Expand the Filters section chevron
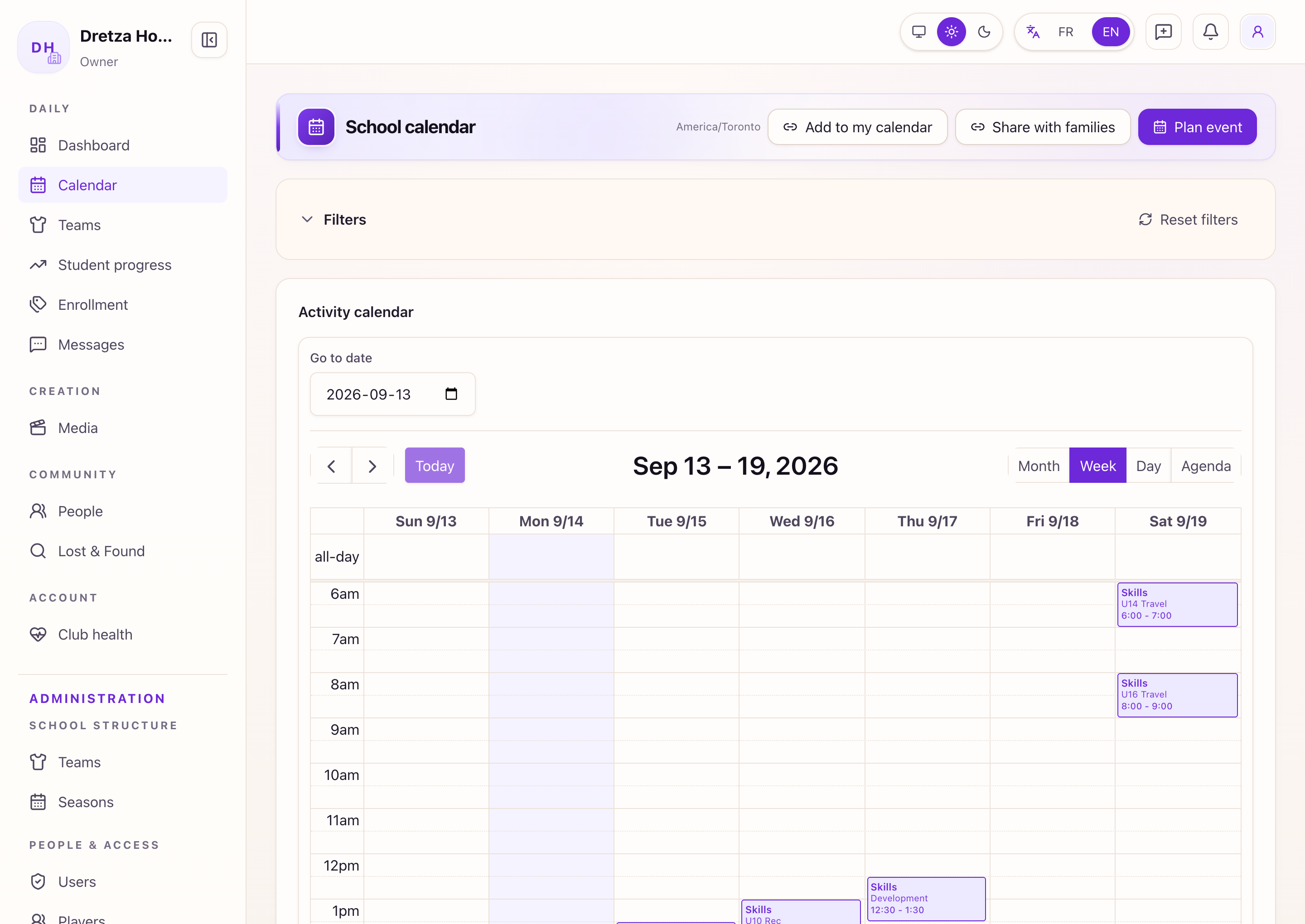Image resolution: width=1305 pixels, height=924 pixels. (307, 220)
